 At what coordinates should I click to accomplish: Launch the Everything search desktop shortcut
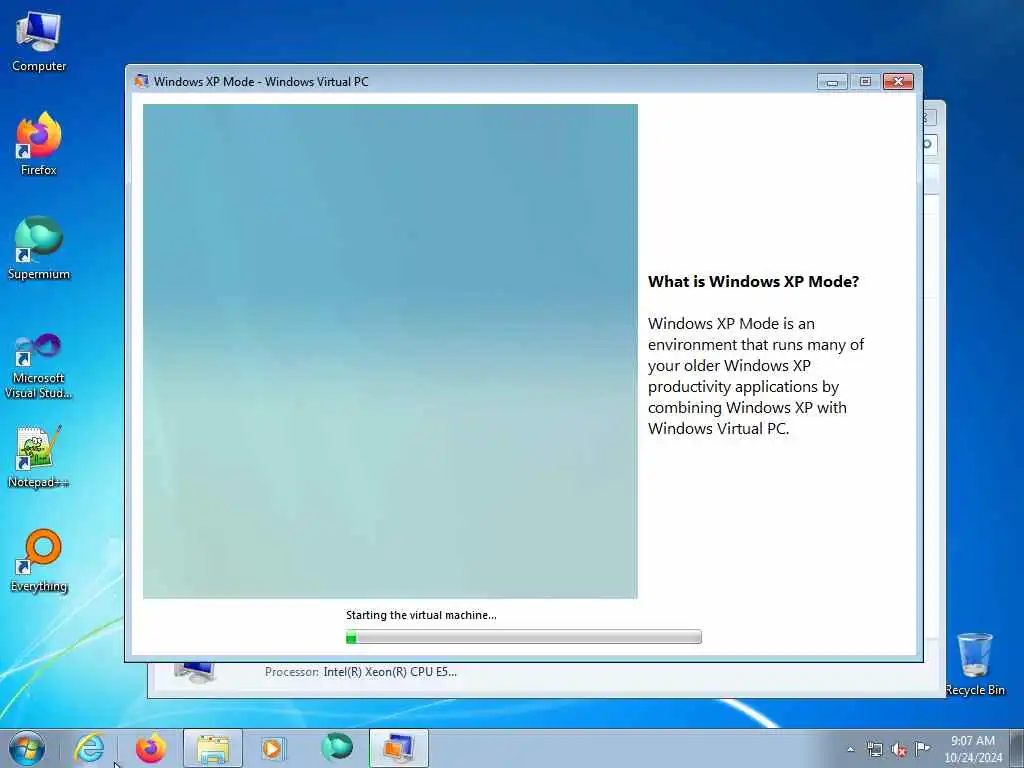[x=39, y=560]
